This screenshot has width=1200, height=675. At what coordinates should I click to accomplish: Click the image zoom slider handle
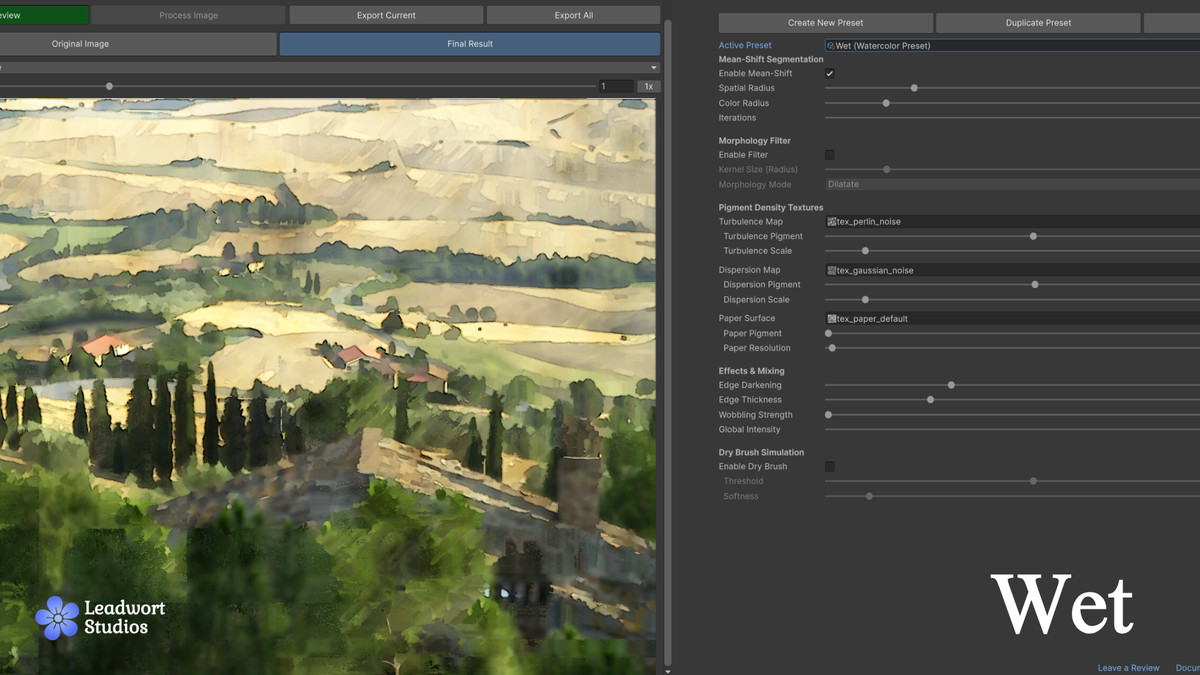tap(109, 87)
